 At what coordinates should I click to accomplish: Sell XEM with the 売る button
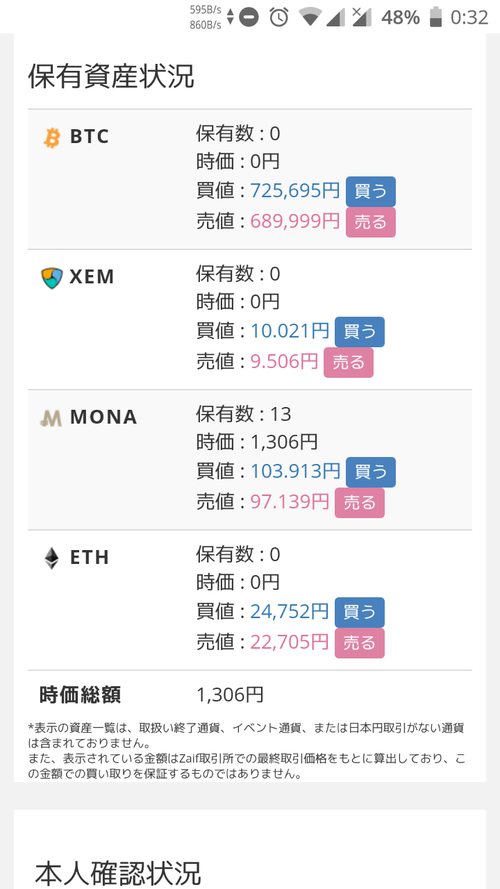[x=349, y=362]
